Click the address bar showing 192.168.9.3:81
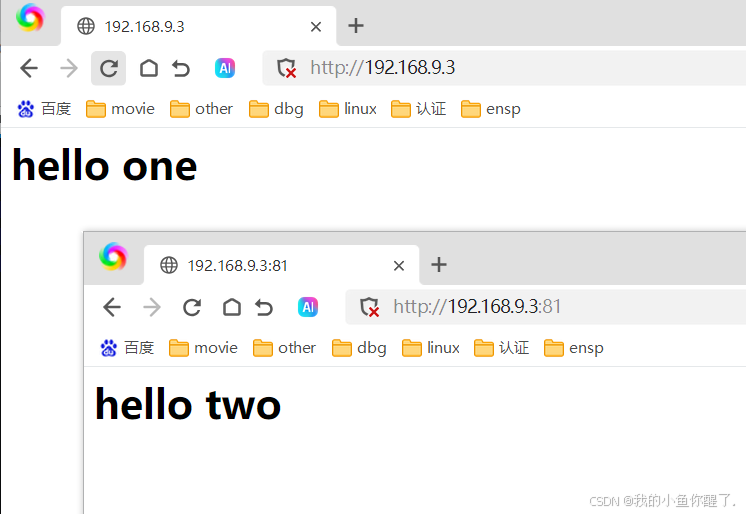This screenshot has width=746, height=514. pos(545,307)
